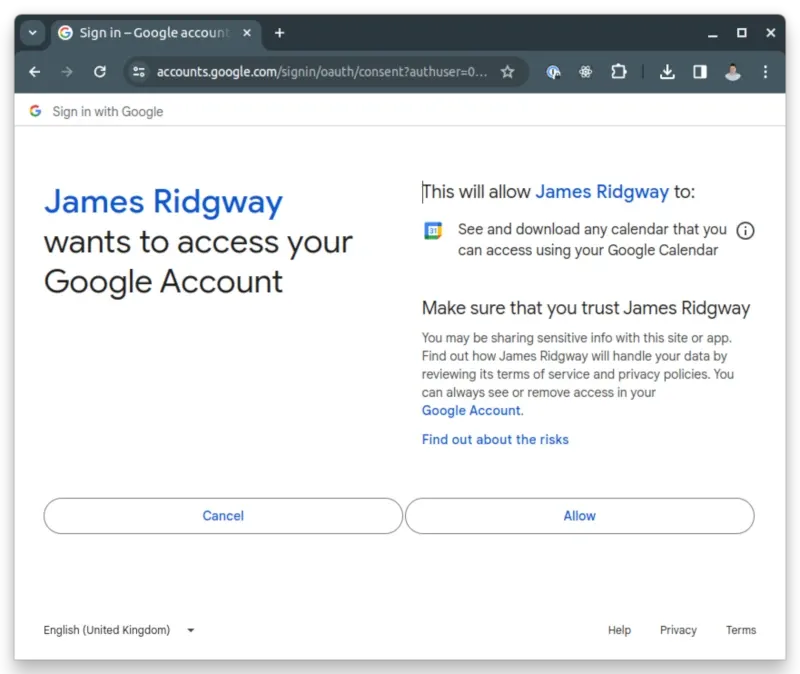Click 'See and download any calendar' permission text

(592, 240)
